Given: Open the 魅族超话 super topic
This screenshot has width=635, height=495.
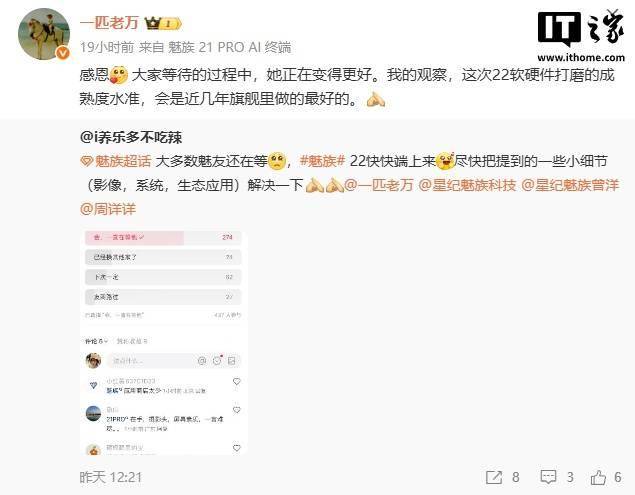Looking at the screenshot, I should (123, 161).
